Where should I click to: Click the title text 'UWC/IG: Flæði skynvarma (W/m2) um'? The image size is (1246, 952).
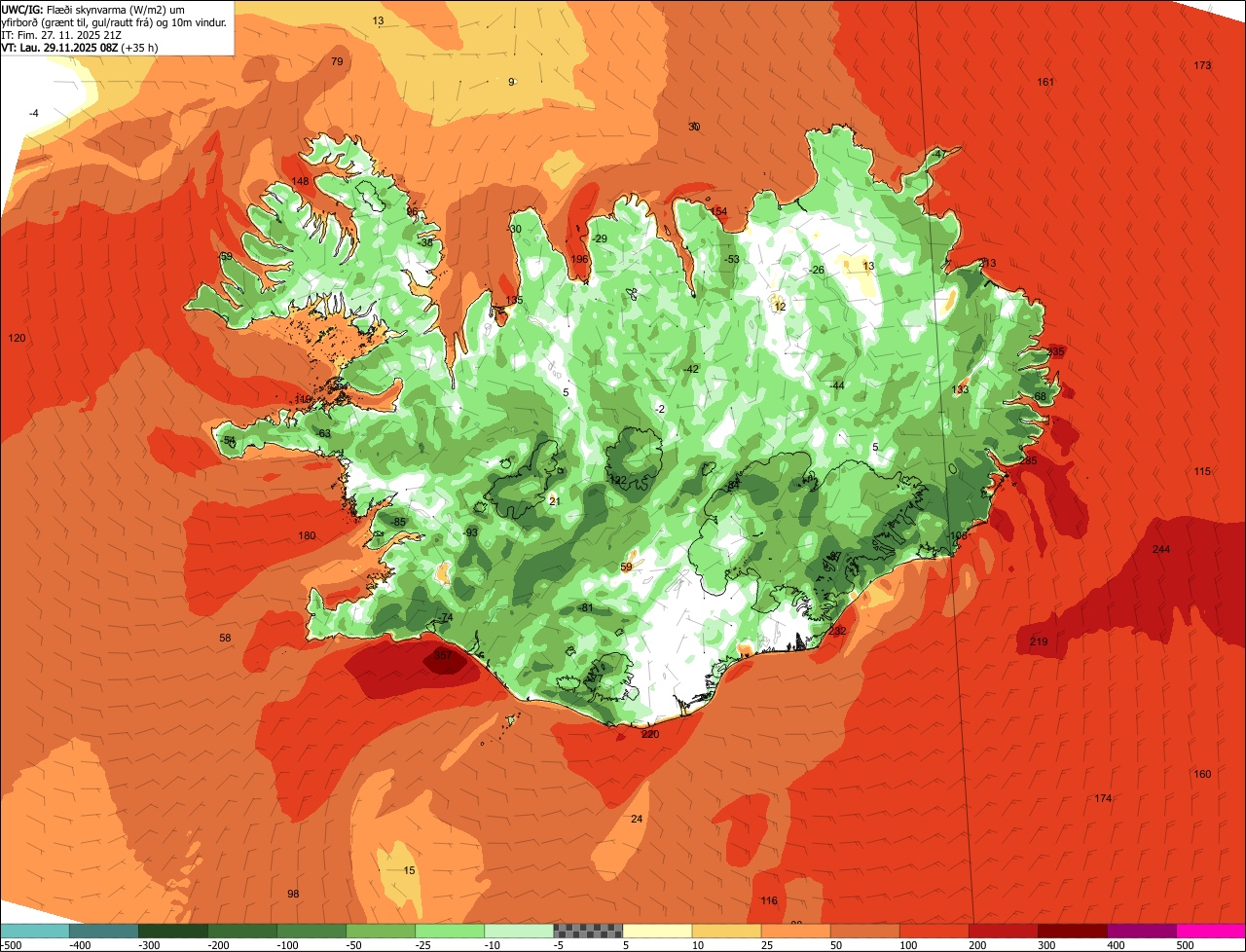coord(92,9)
